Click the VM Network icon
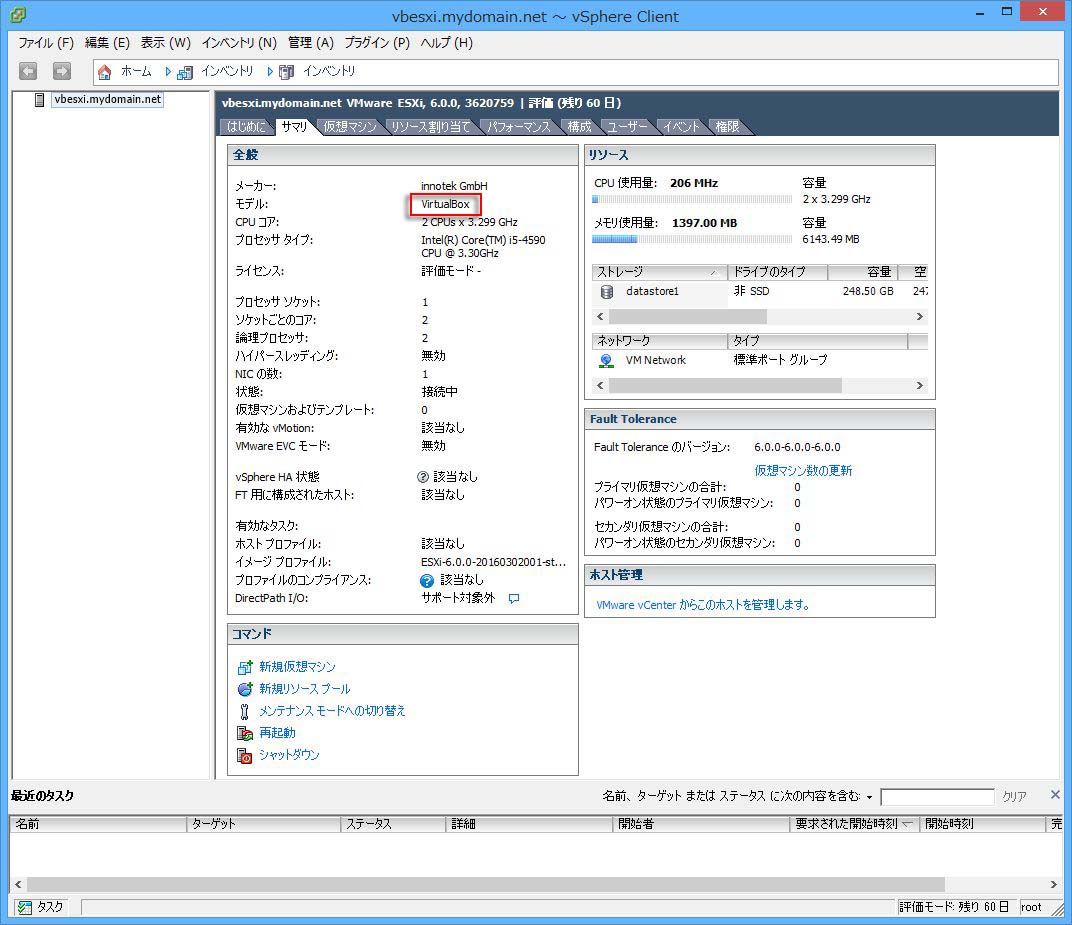1072x925 pixels. point(606,360)
